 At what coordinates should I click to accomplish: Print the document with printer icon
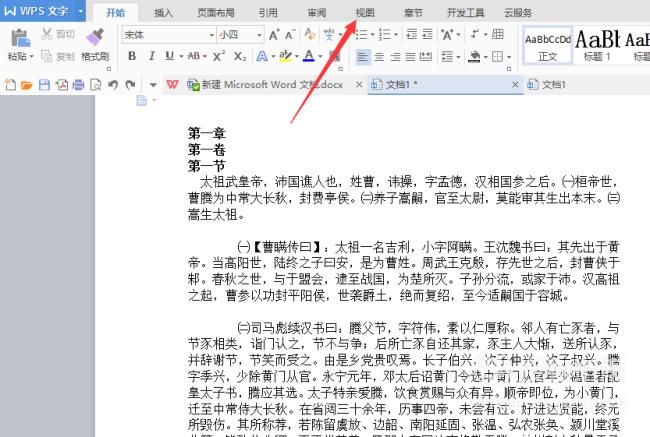[78, 85]
